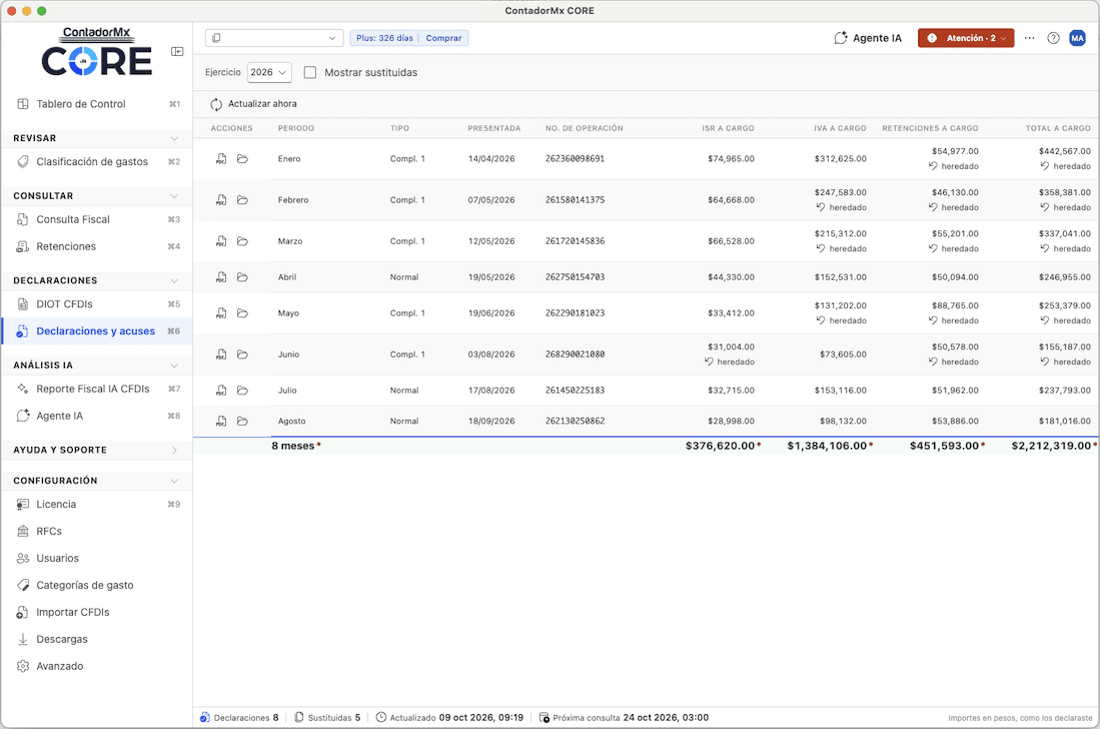Open the Ejercicio 2026 year dropdown

269,72
